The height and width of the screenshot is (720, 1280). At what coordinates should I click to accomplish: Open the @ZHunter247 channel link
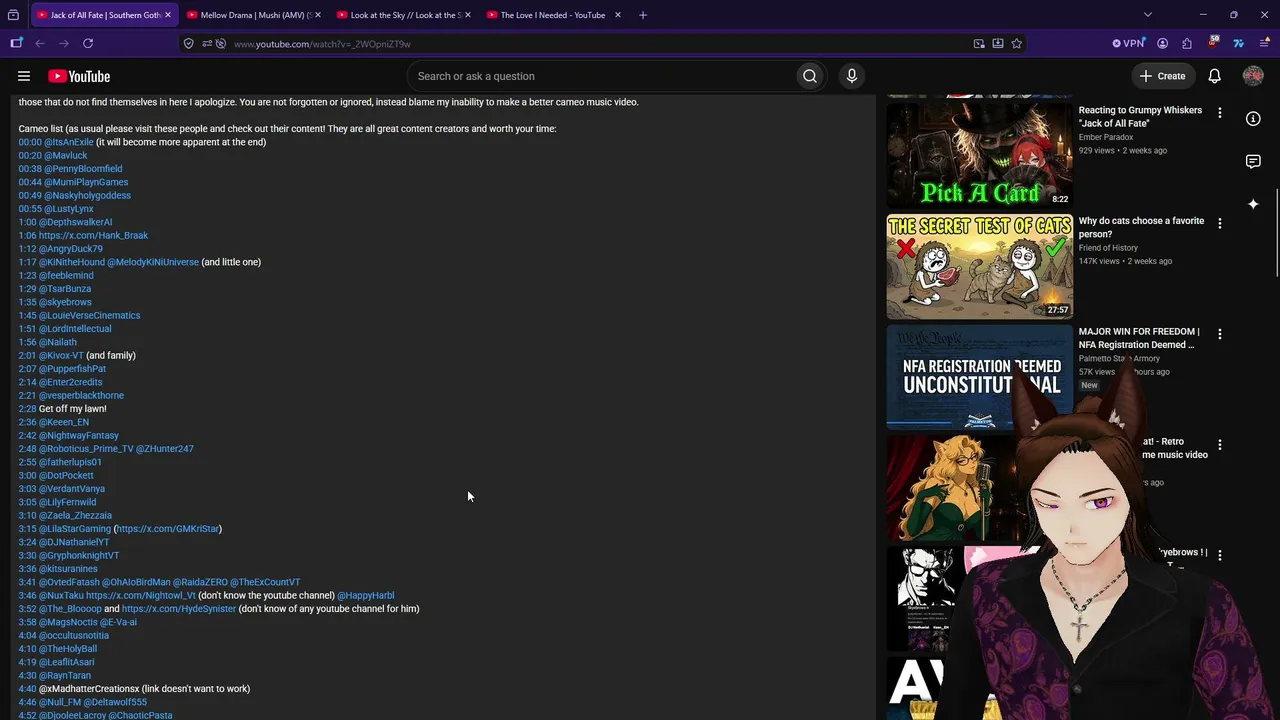(165, 449)
